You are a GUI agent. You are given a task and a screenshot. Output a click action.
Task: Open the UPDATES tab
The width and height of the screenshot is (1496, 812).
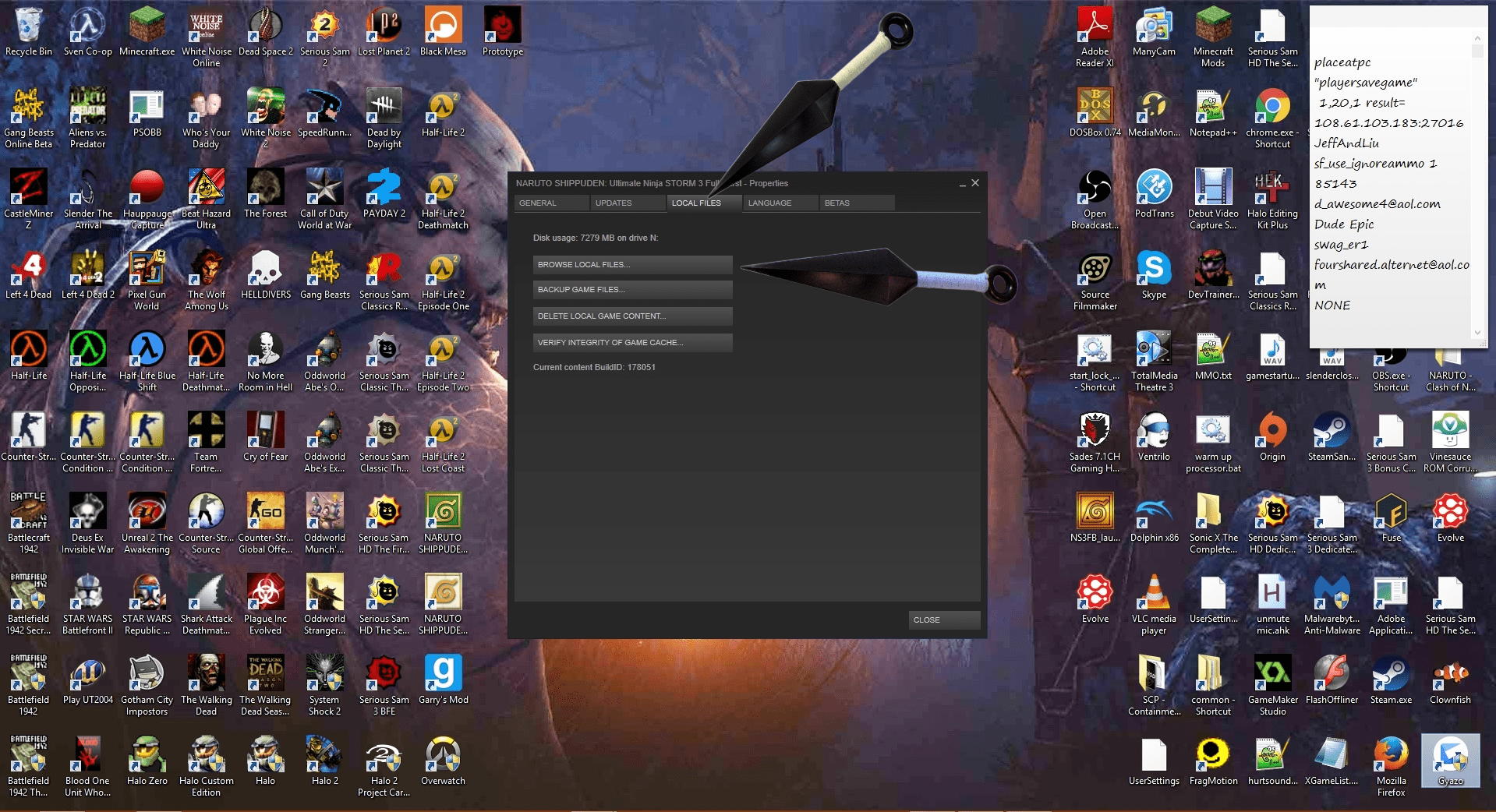(x=628, y=203)
